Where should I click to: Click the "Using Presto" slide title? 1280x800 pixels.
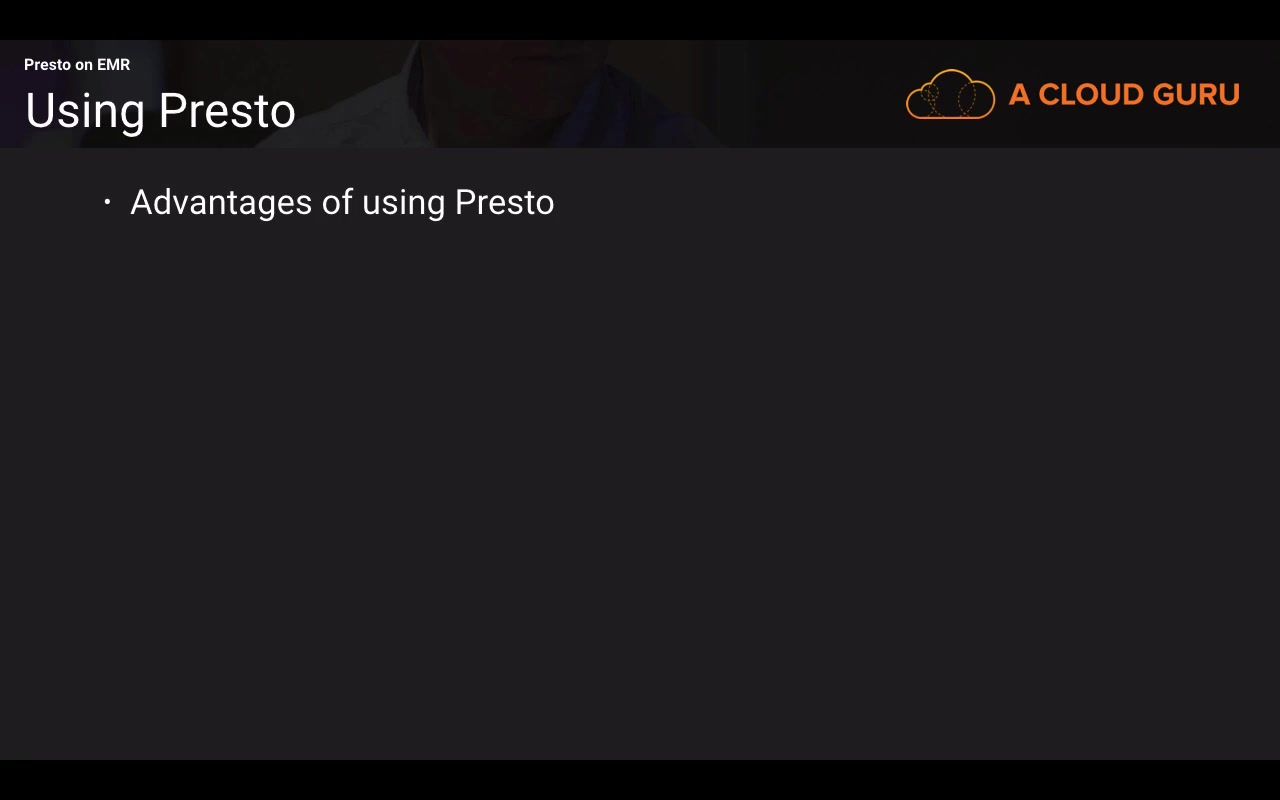(x=160, y=111)
